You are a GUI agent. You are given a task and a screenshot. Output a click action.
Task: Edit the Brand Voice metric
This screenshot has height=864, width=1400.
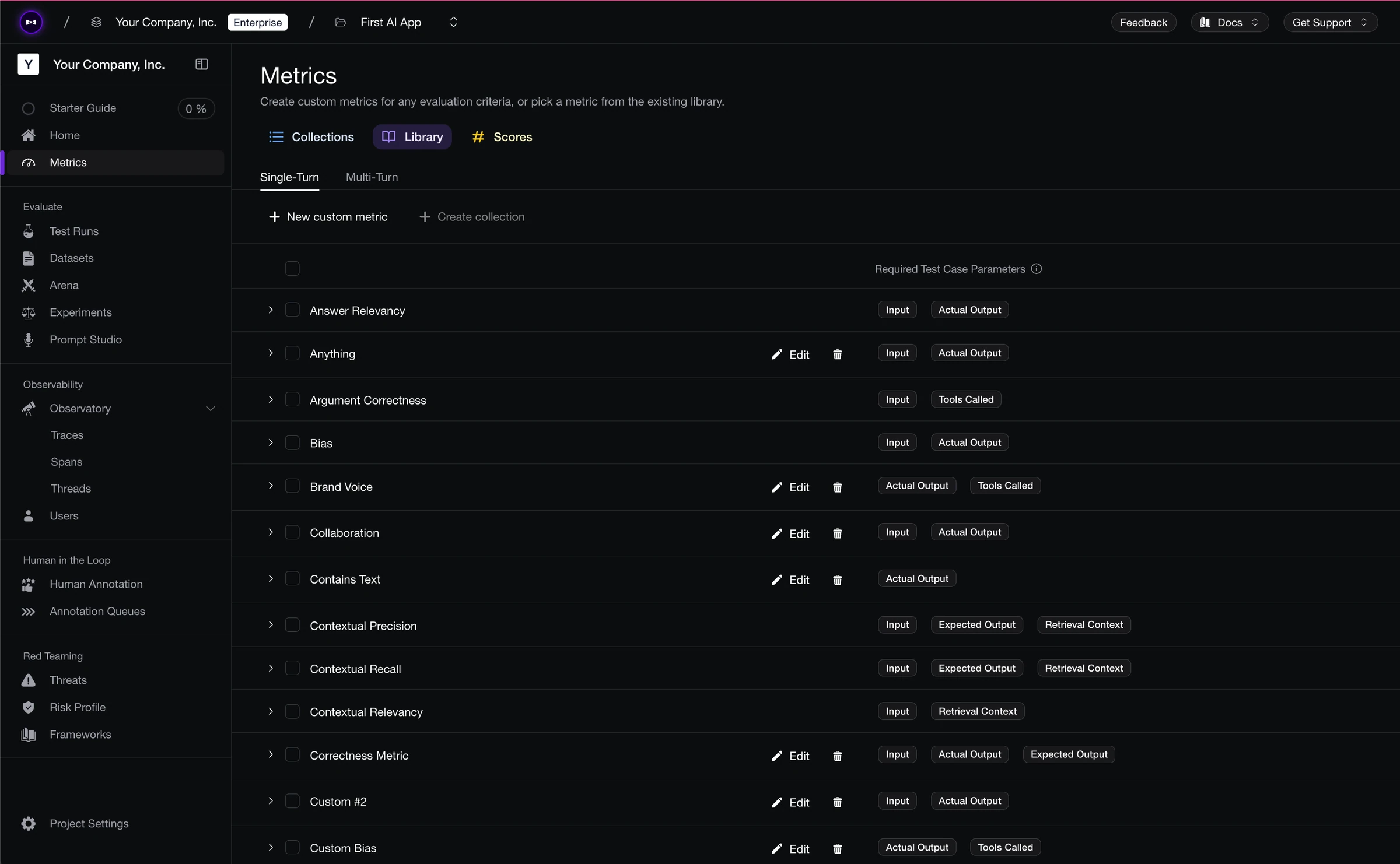pos(790,487)
